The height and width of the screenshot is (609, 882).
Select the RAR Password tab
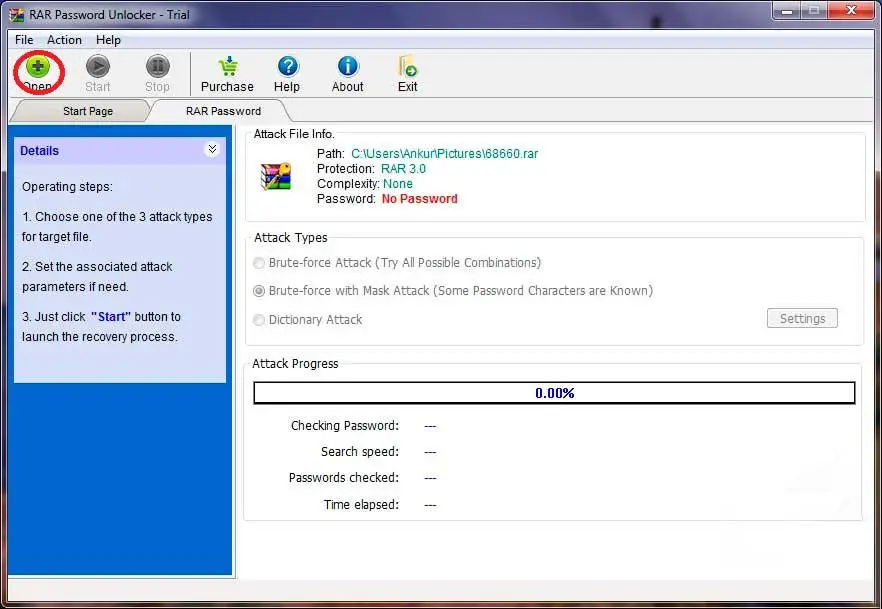coord(223,111)
